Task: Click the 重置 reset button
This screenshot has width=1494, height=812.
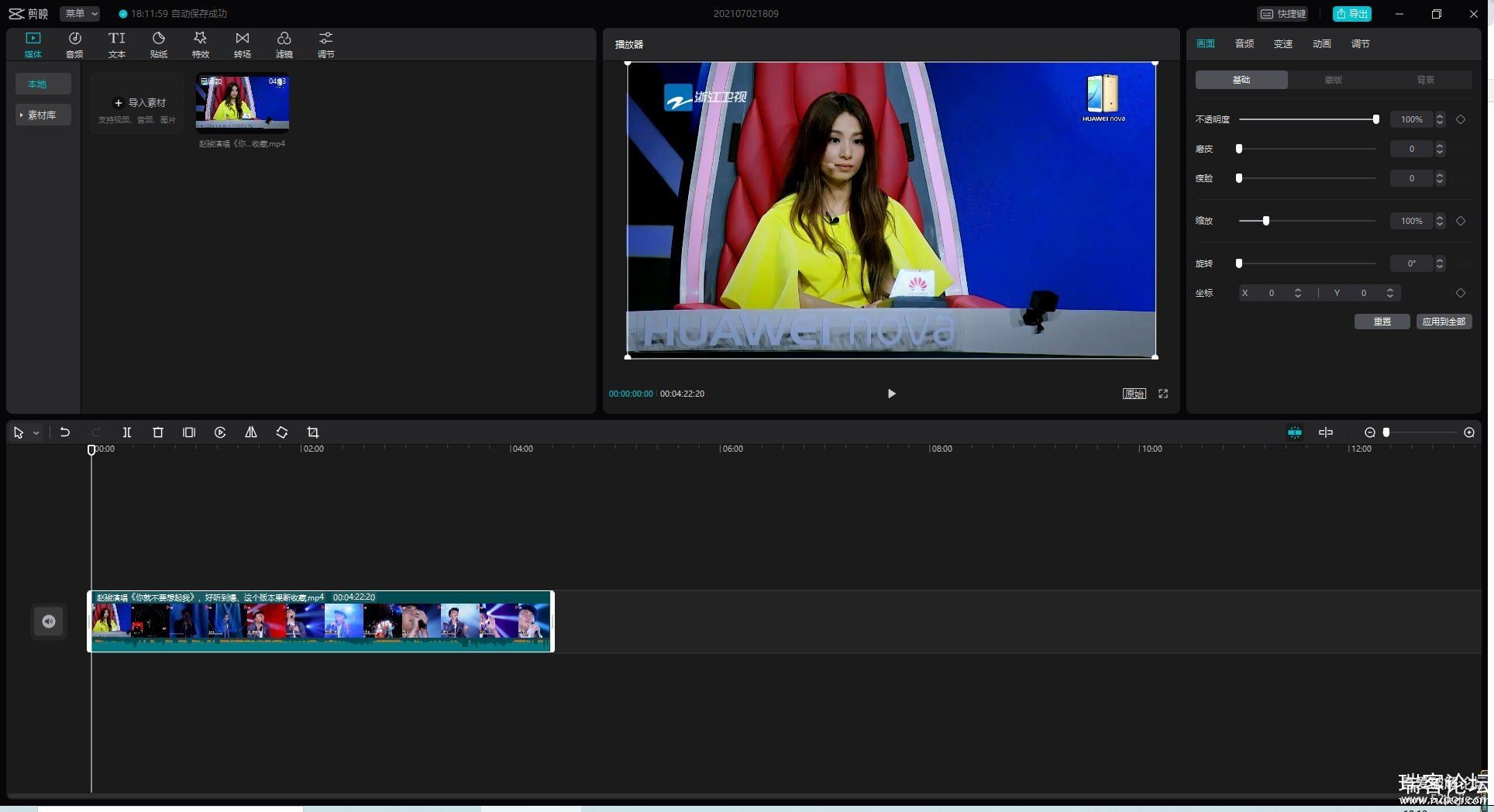Action: (1382, 322)
